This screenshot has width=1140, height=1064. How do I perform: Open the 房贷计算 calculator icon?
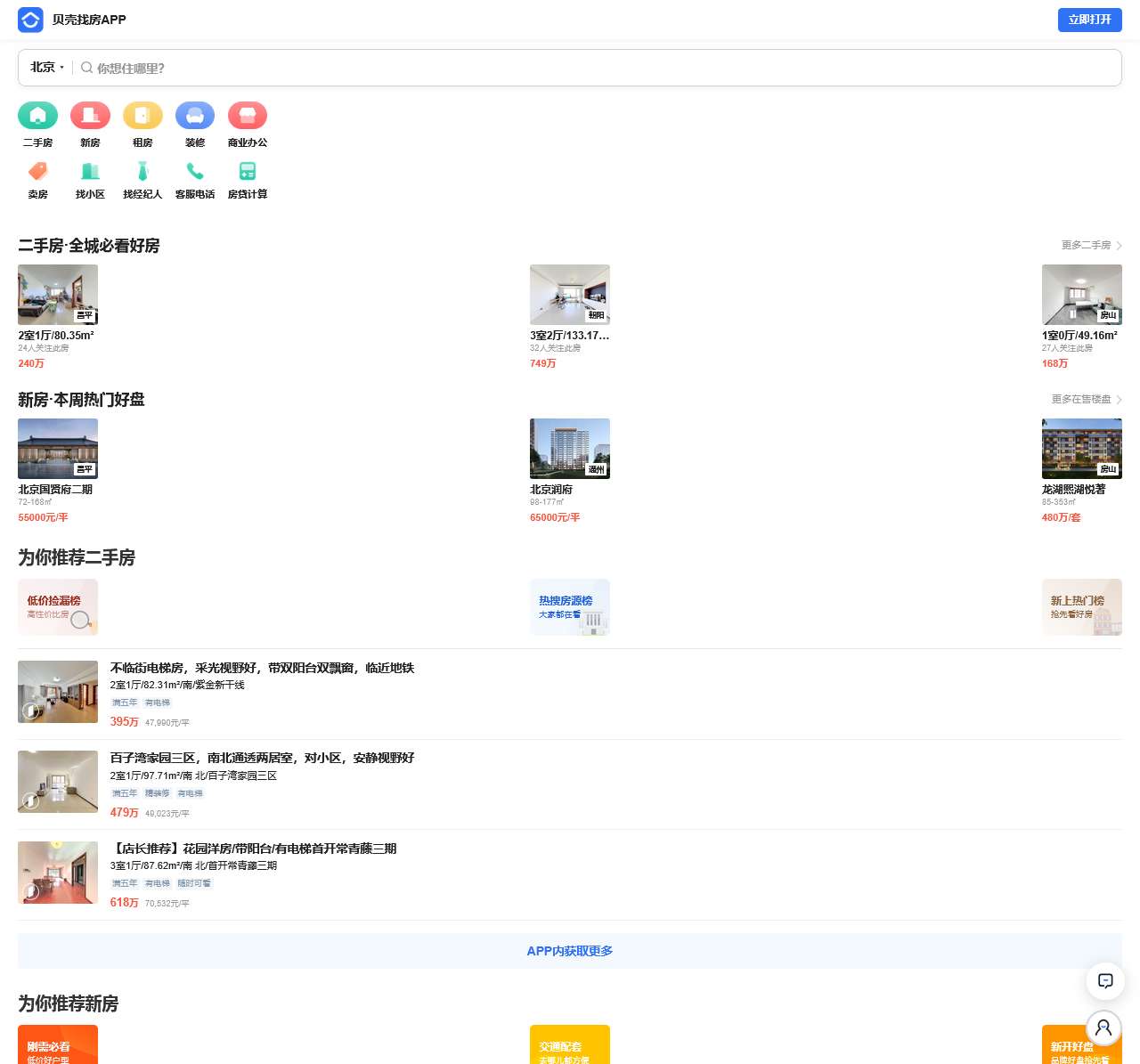[248, 171]
